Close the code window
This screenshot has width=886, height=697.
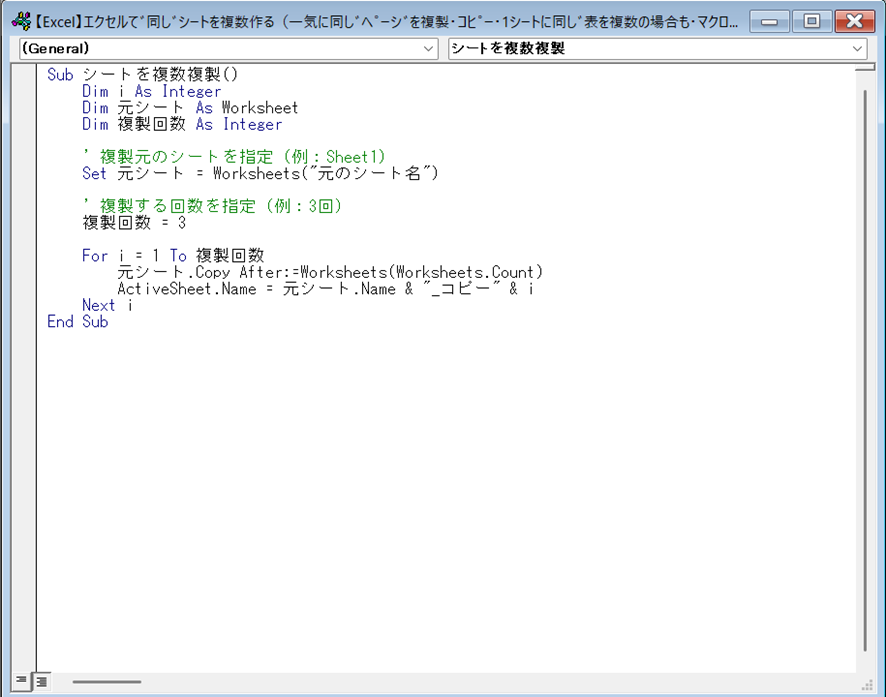[x=854, y=21]
